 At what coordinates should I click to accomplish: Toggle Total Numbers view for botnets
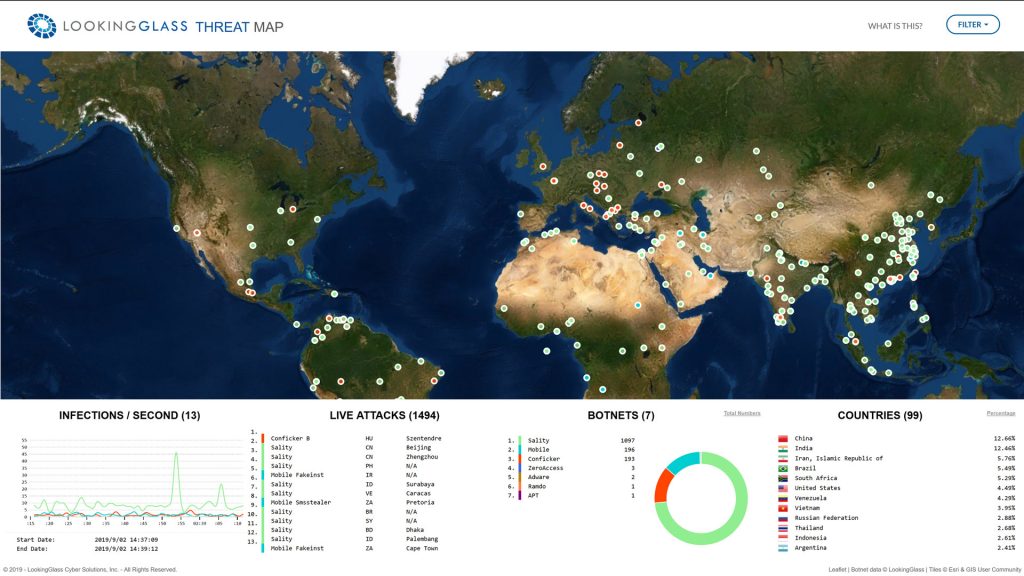click(742, 413)
